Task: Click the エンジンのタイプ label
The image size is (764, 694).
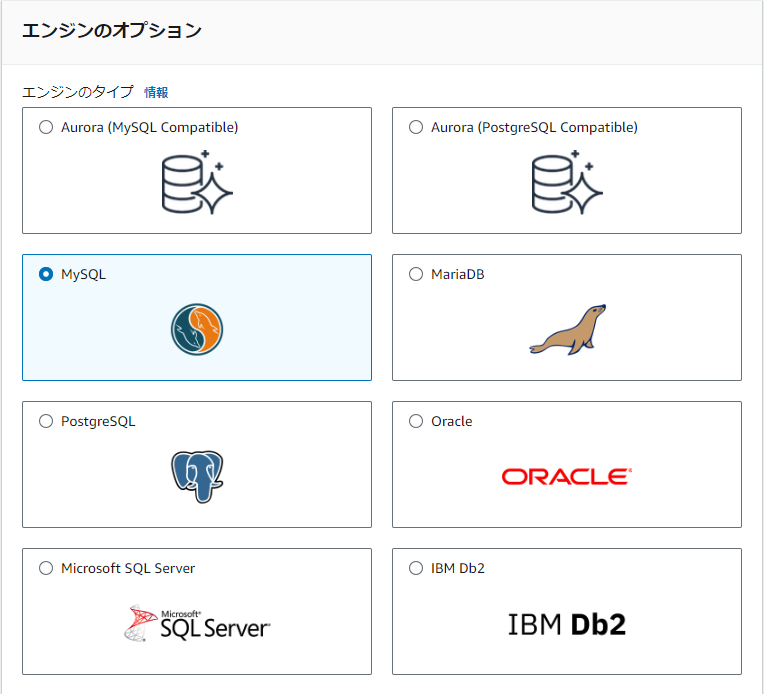Action: [x=77, y=92]
